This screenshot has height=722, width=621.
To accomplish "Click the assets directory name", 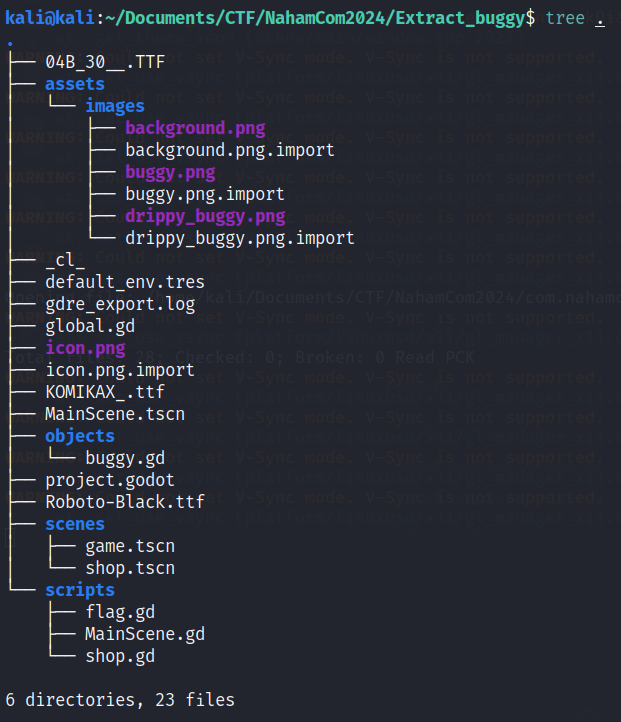I will point(75,84).
